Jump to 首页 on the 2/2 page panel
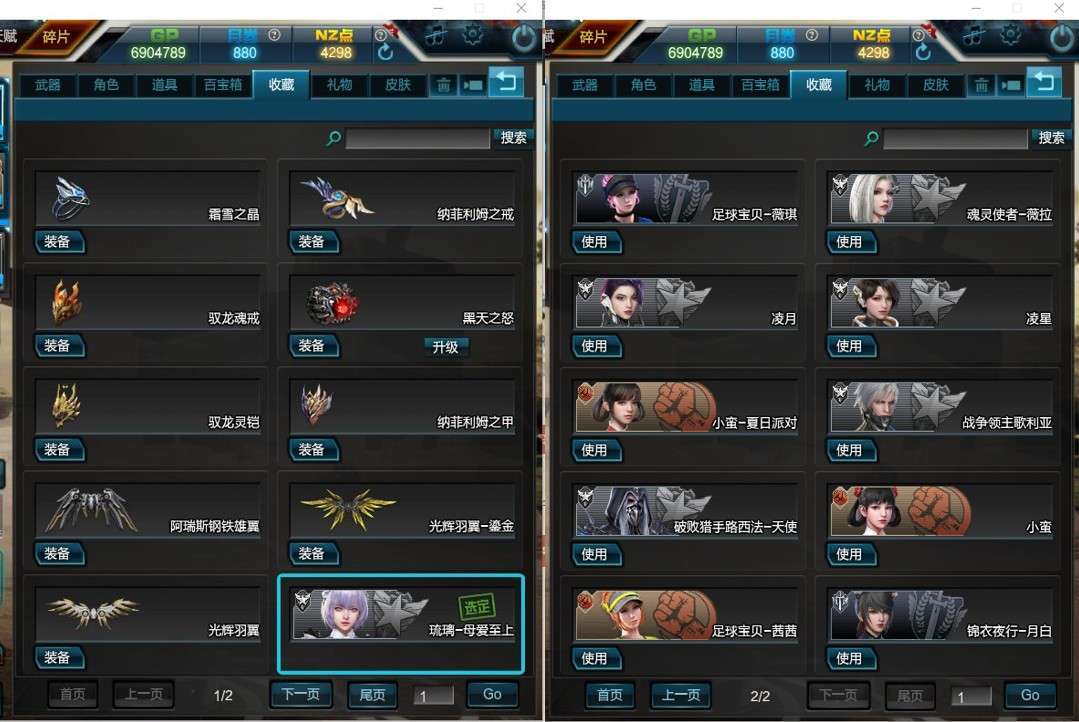The width and height of the screenshot is (1079, 722). click(x=610, y=695)
